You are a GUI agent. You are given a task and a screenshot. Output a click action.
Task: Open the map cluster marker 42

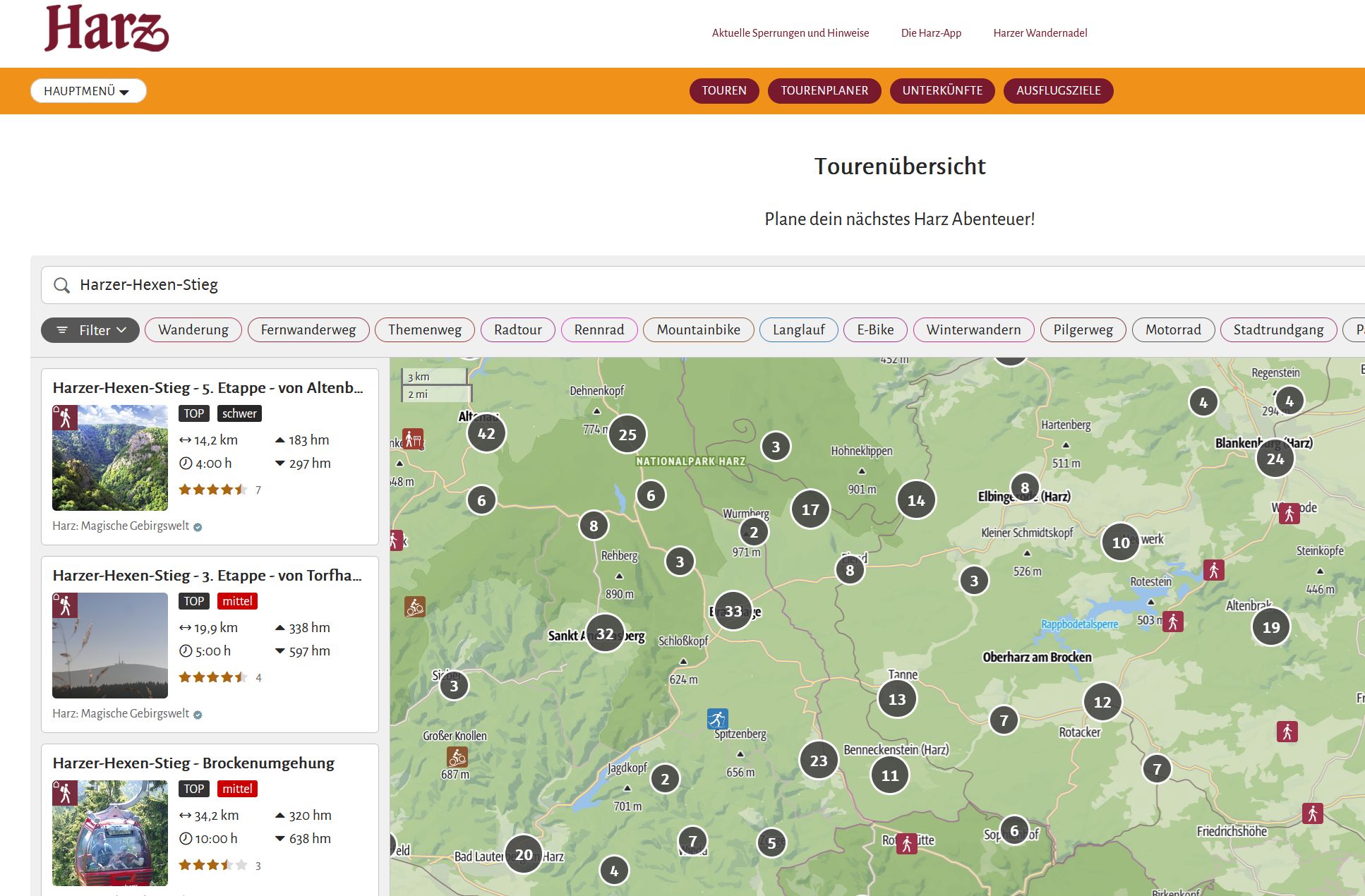[486, 434]
